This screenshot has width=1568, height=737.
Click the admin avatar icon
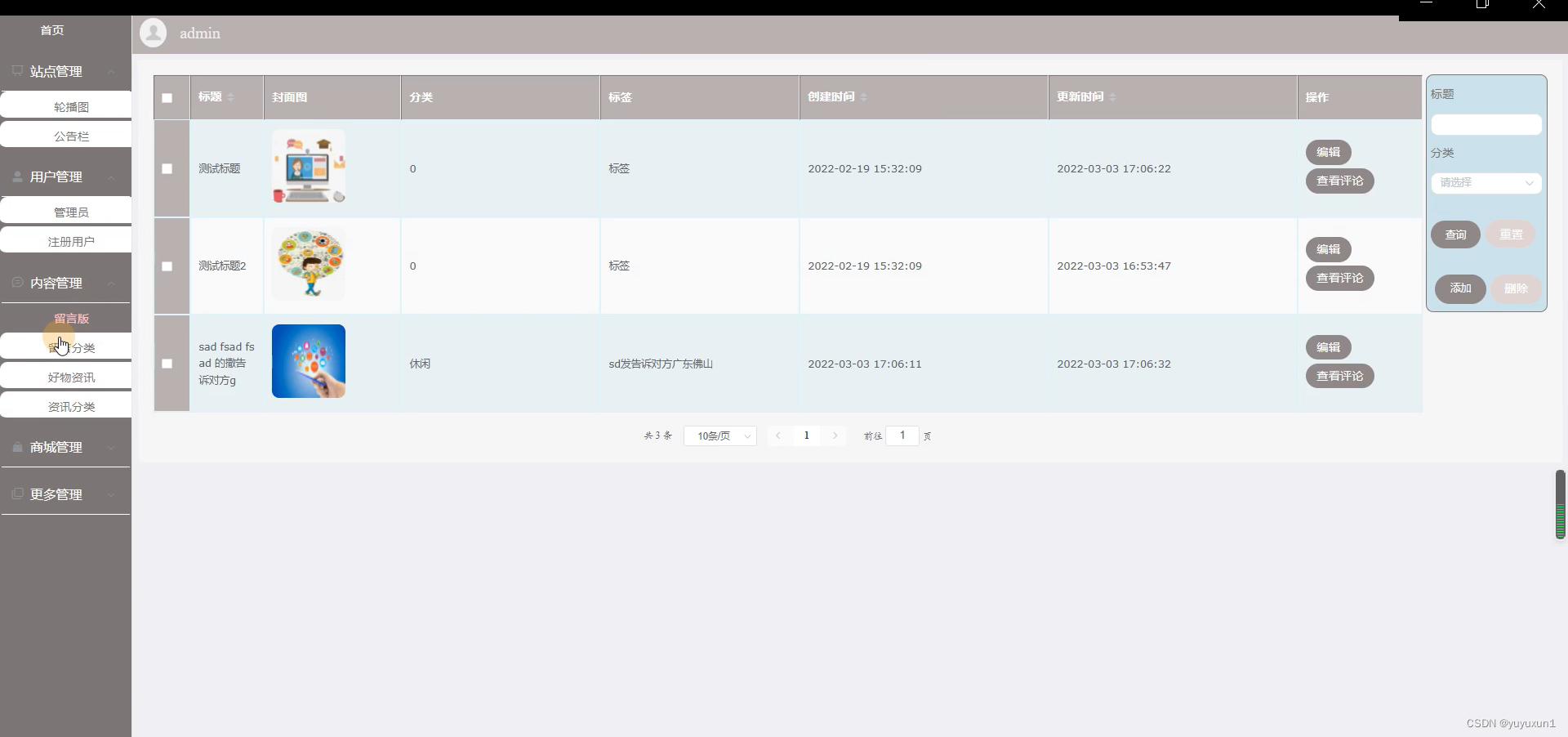point(153,33)
